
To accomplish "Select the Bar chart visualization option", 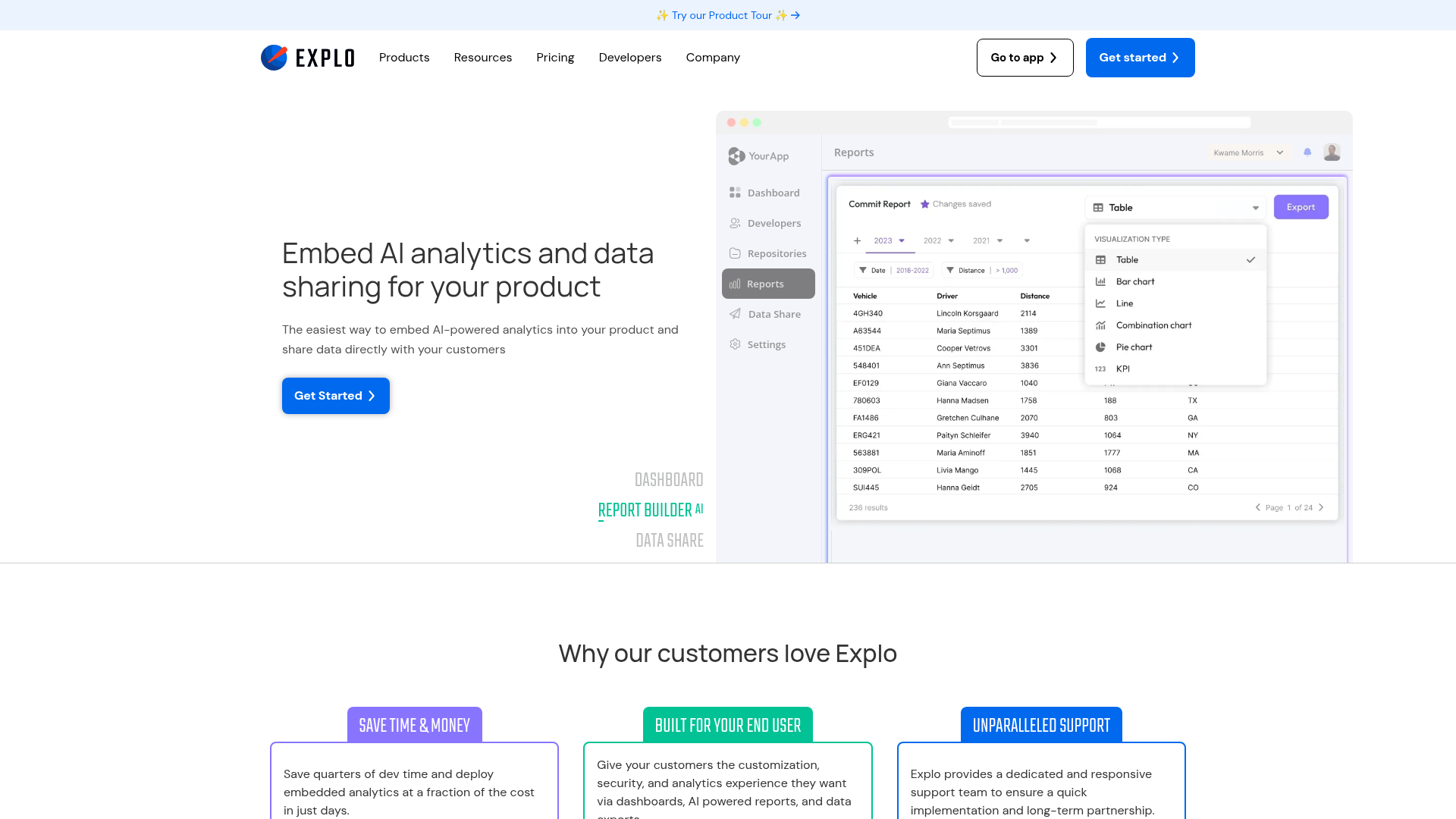I will point(1134,281).
